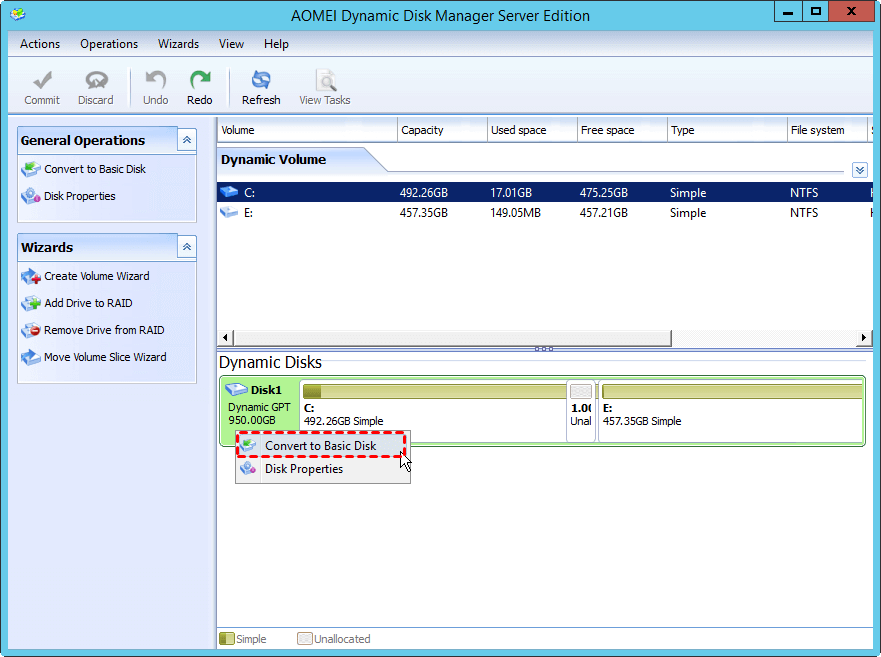Screen dimensions: 881x657
Task: Click the C: volume drive icon in list
Action: [x=229, y=192]
